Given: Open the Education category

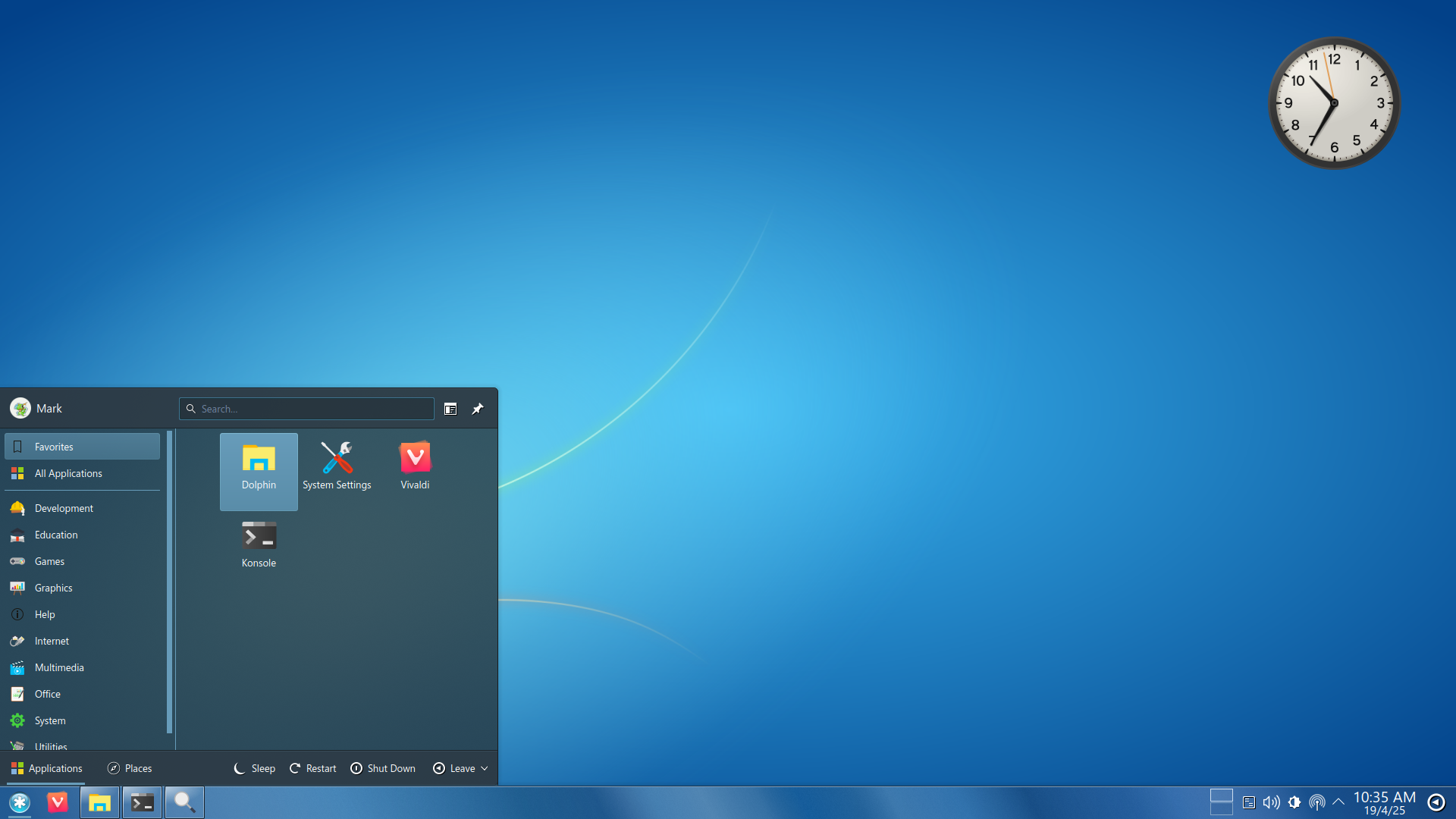Looking at the screenshot, I should point(83,535).
